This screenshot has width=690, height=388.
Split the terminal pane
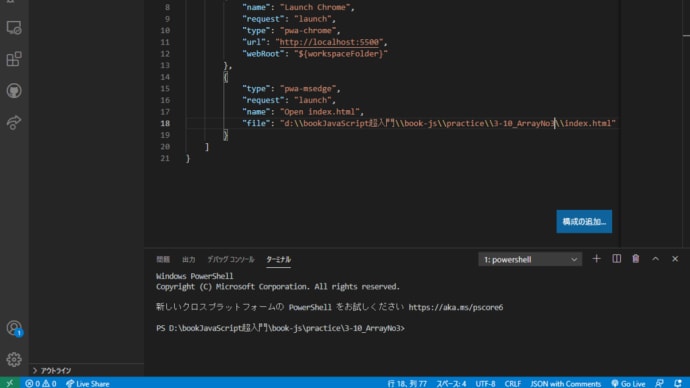[x=617, y=259]
